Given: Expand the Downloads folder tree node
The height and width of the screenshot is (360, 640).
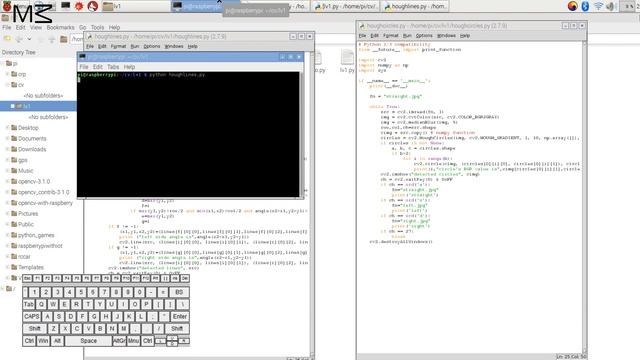Looking at the screenshot, I should click(7, 149).
